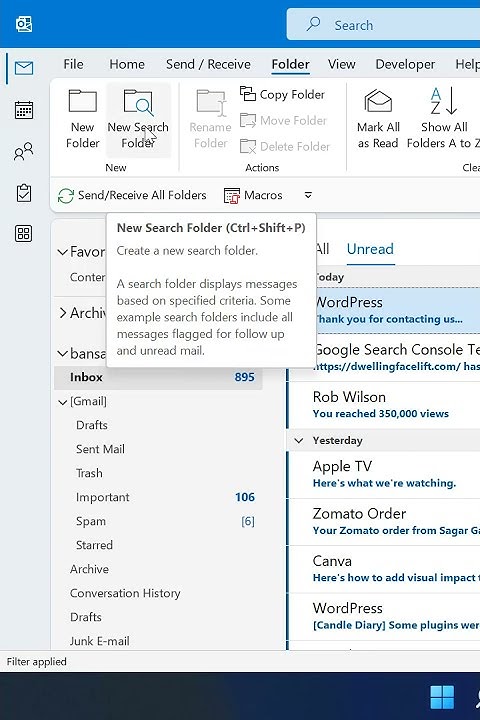Show Unread messages filter tab
The width and height of the screenshot is (480, 720).
(x=370, y=249)
